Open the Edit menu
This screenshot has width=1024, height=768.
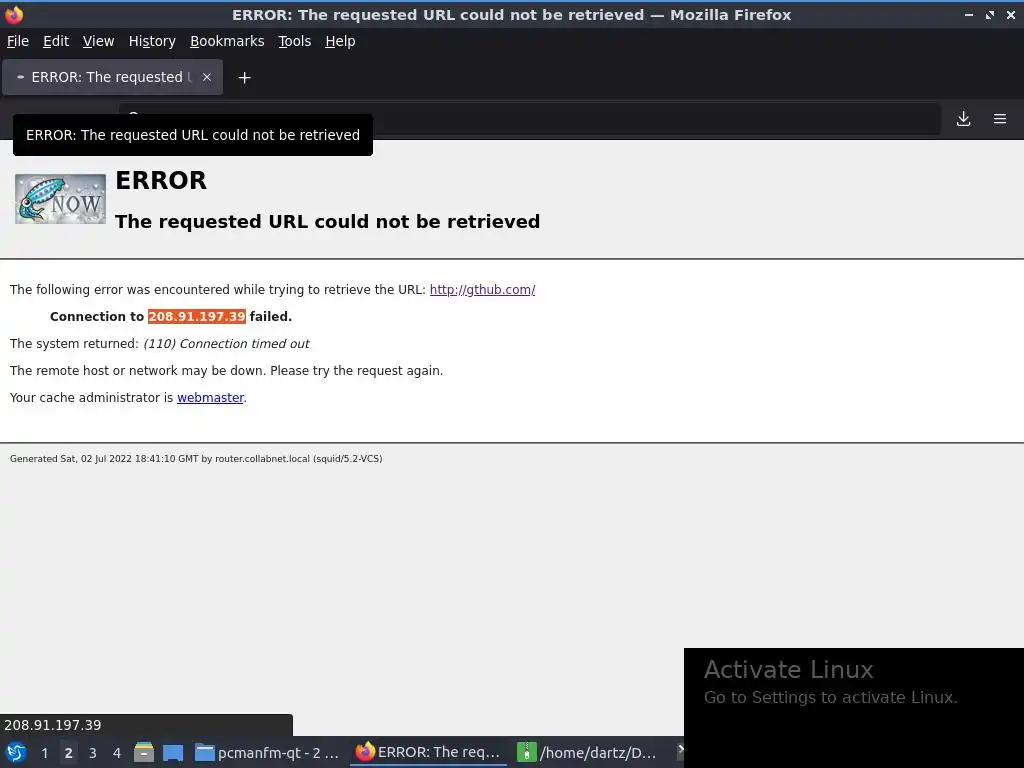click(x=56, y=41)
